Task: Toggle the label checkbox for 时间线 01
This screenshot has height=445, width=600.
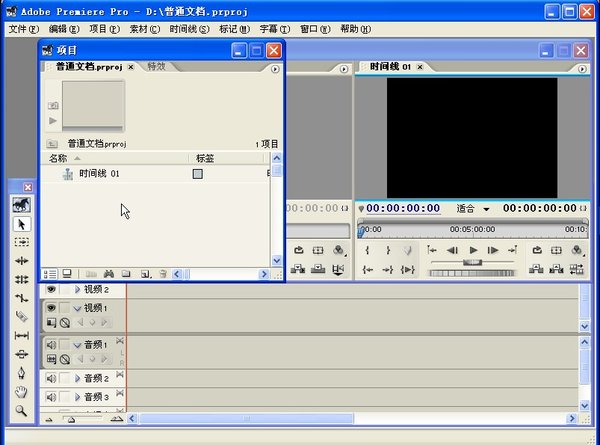Action: click(x=197, y=174)
